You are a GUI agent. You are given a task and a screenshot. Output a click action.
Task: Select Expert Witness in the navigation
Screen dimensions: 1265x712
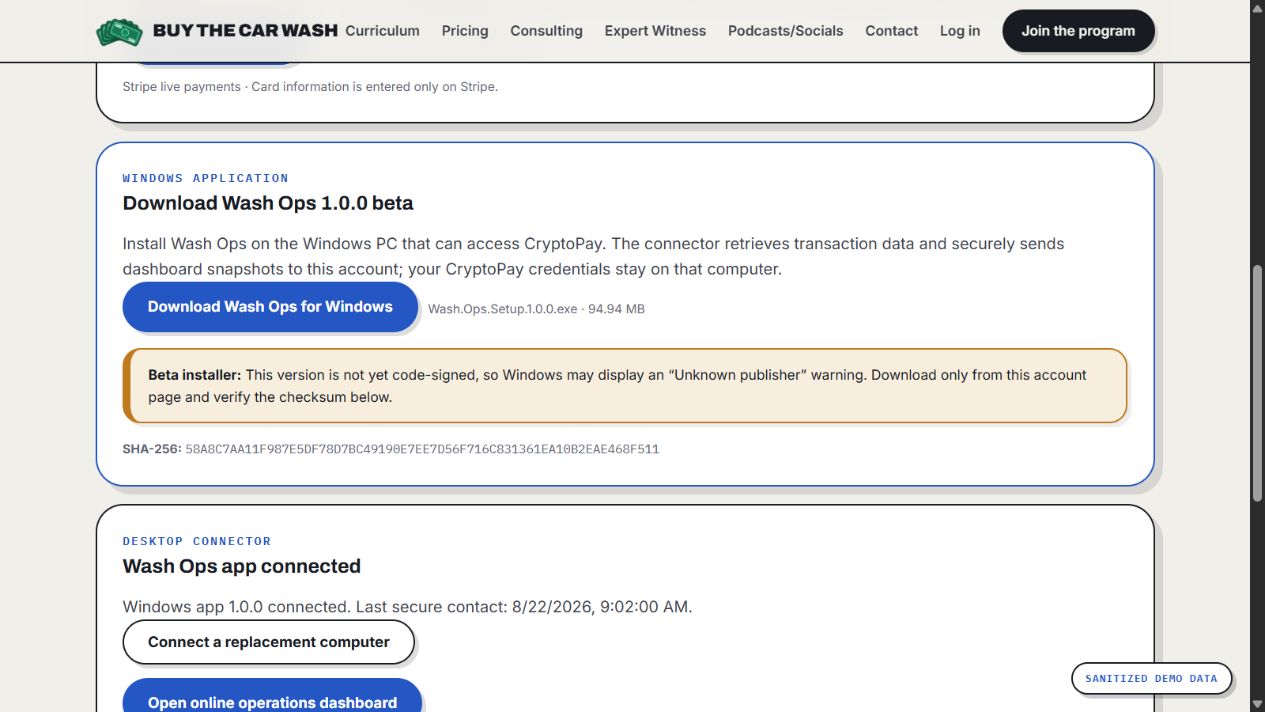point(655,31)
